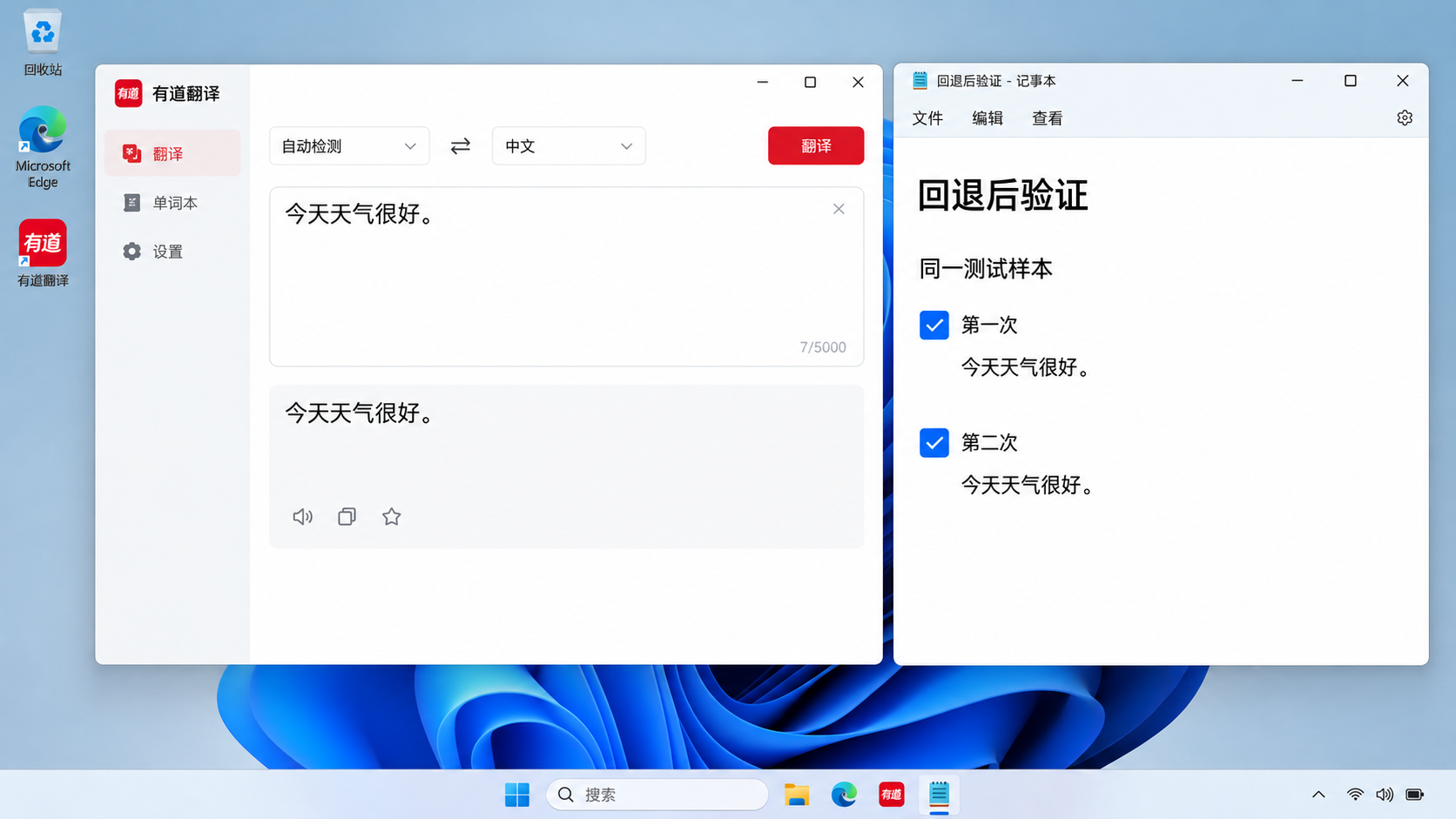Uncheck the 第二次 checkbox
The image size is (1456, 819).
click(x=934, y=443)
